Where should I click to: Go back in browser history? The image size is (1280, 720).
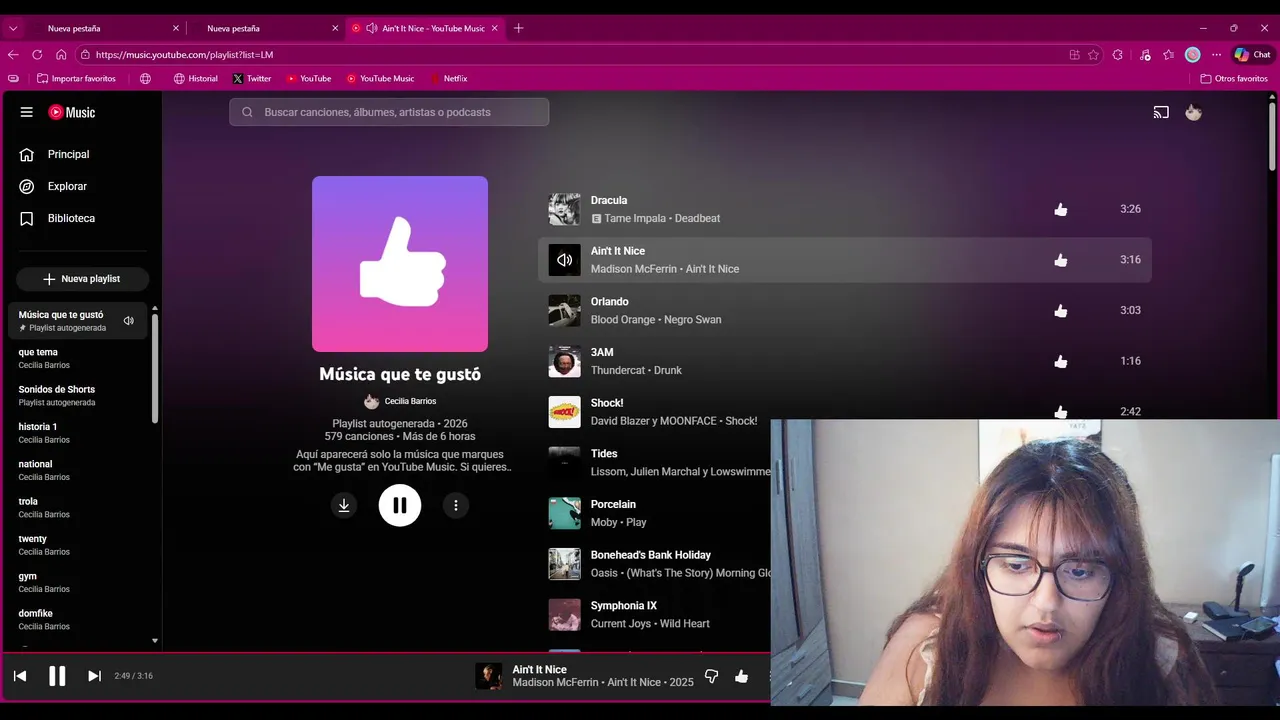point(13,55)
